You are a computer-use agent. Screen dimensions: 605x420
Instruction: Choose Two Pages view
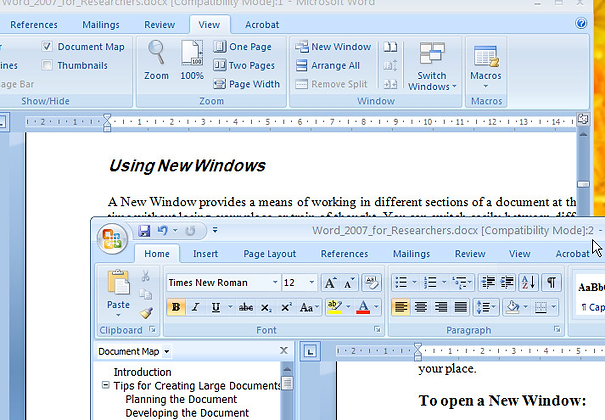point(244,65)
